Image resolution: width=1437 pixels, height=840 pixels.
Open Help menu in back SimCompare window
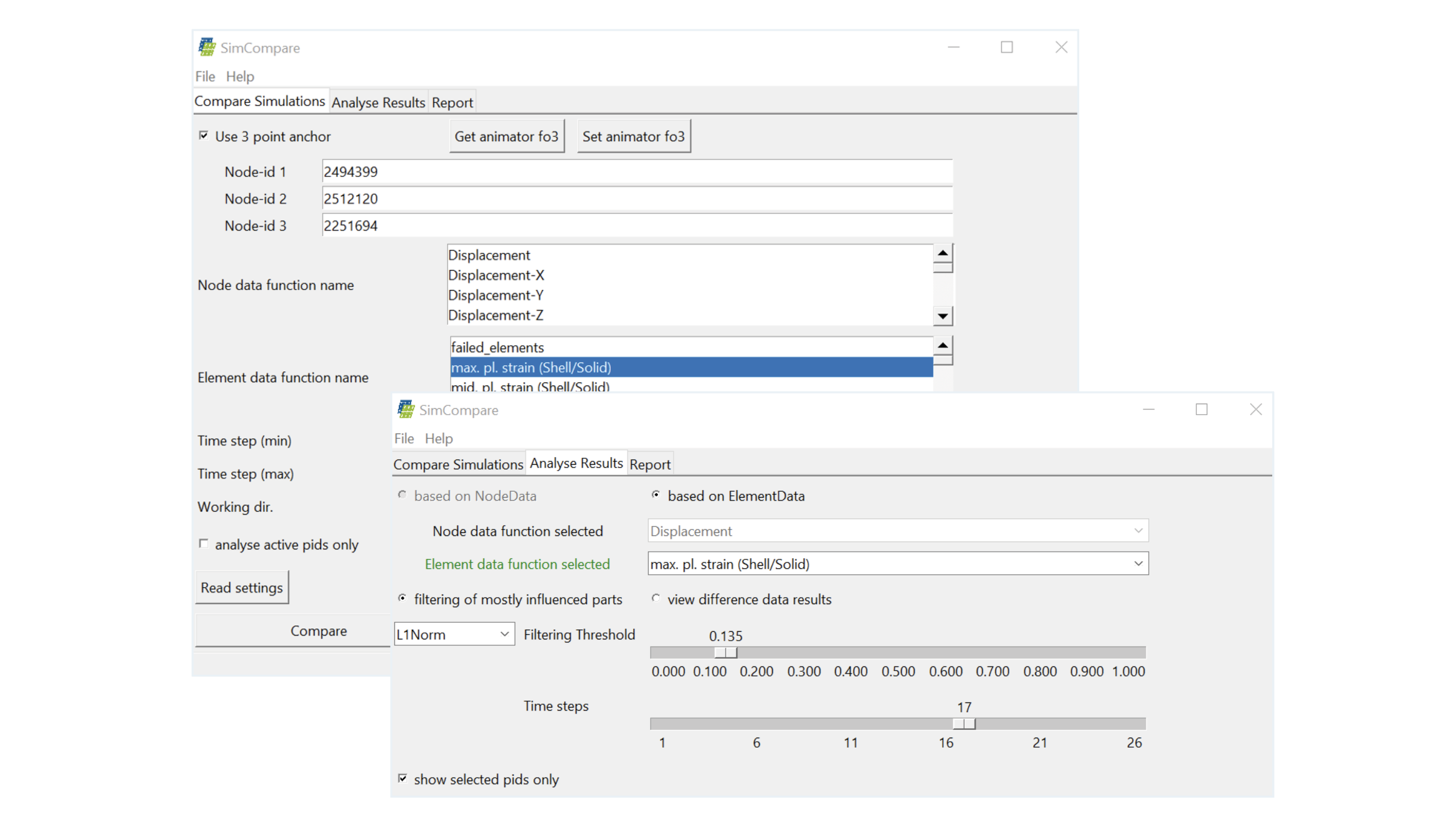click(x=240, y=76)
